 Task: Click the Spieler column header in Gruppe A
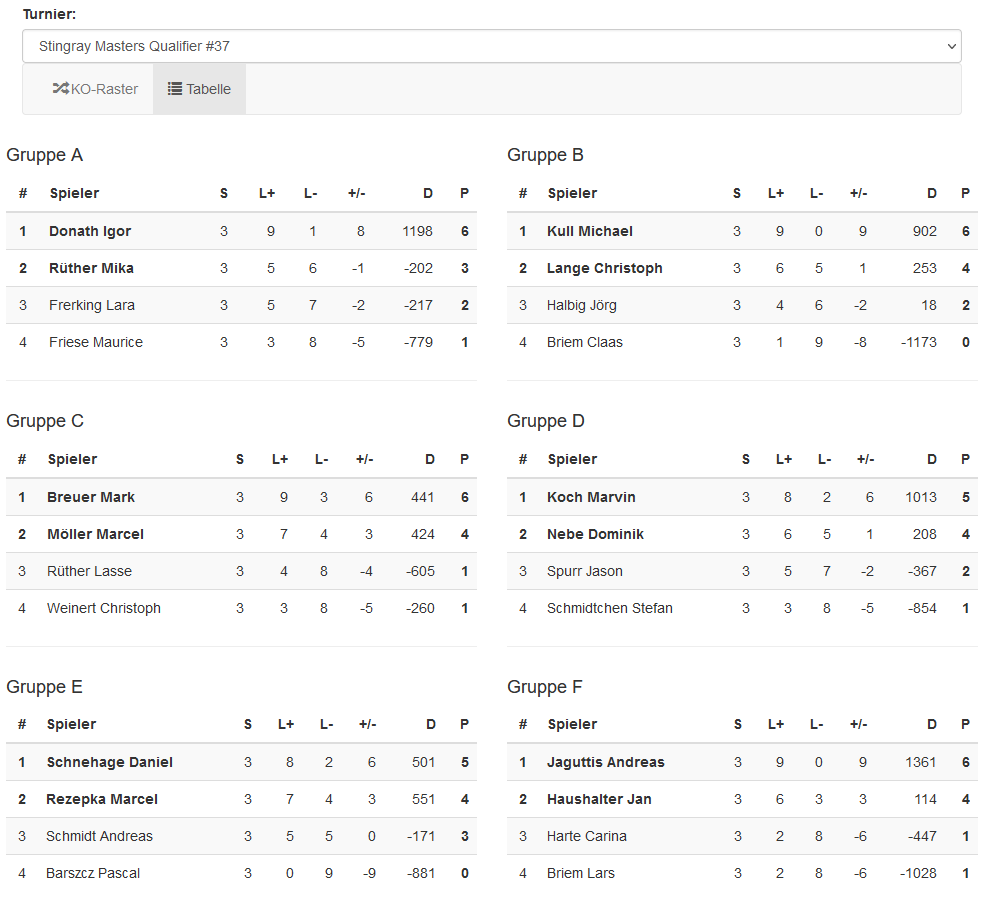pos(74,193)
